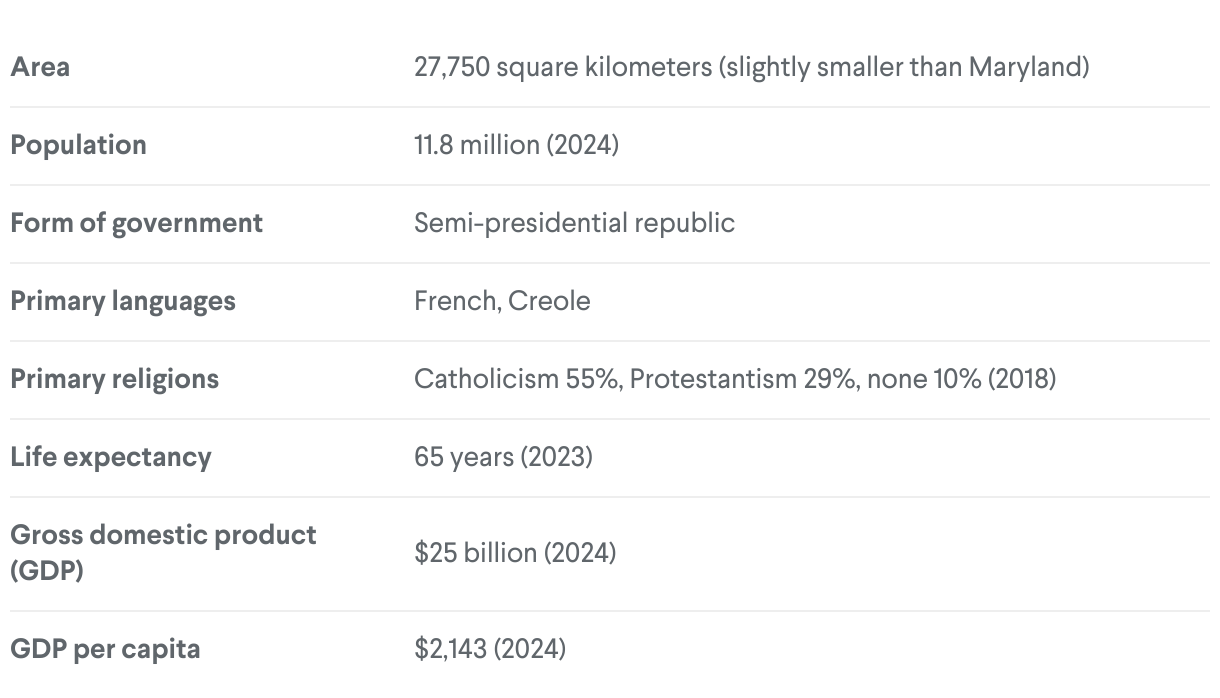Click the Gross domestic product (GDP) label
Image resolution: width=1220 pixels, height=698 pixels.
[x=163, y=552]
